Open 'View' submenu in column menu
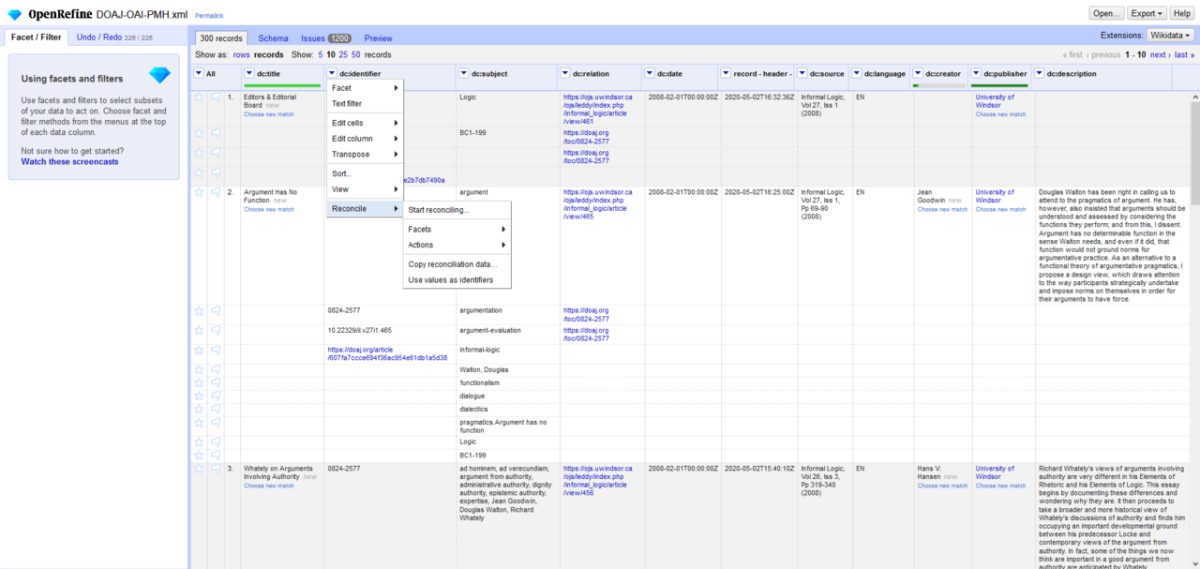The height and width of the screenshot is (569, 1200). point(364,190)
